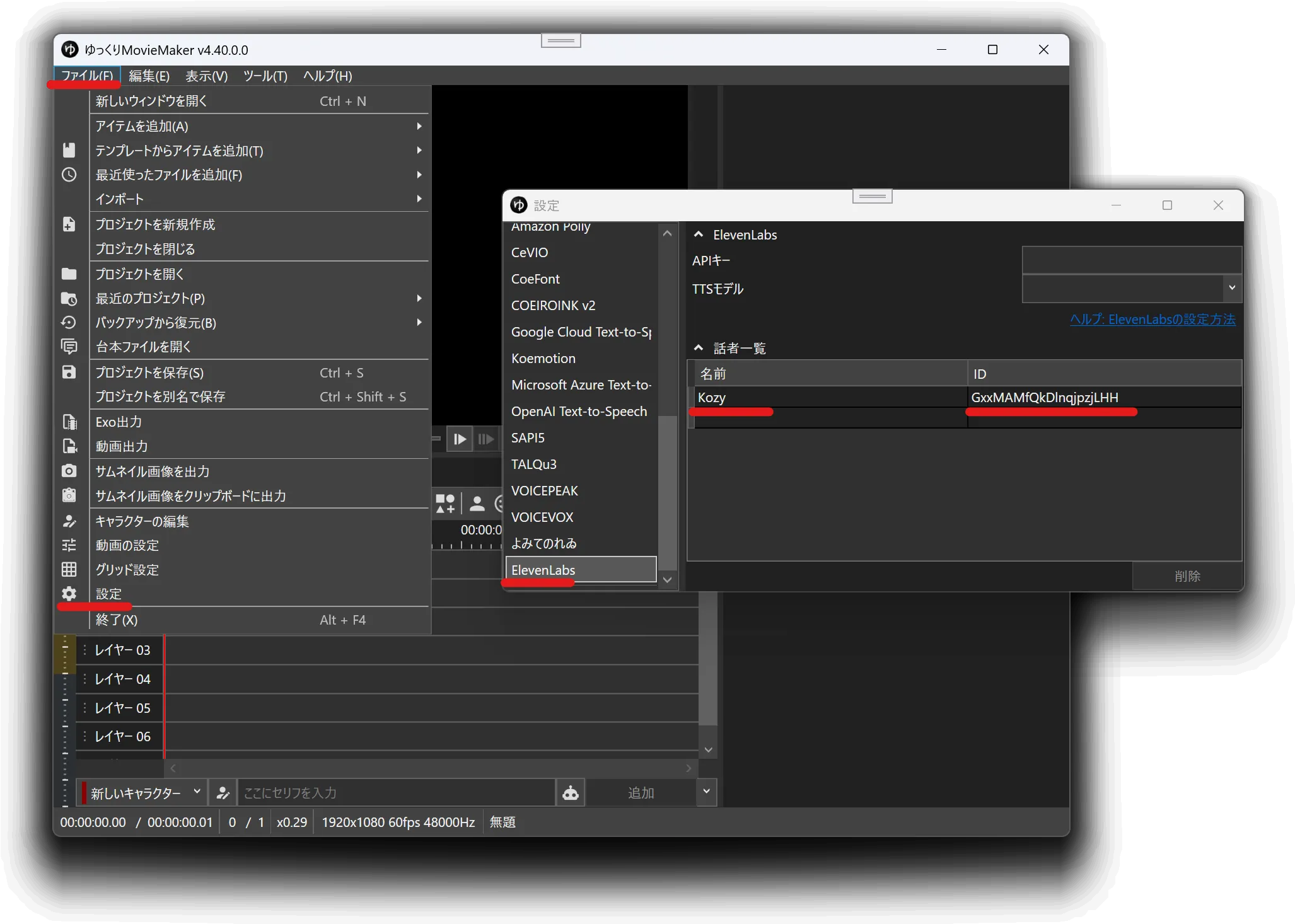Click the 追加 button
Screen dimensions: 1295x924
point(641,793)
